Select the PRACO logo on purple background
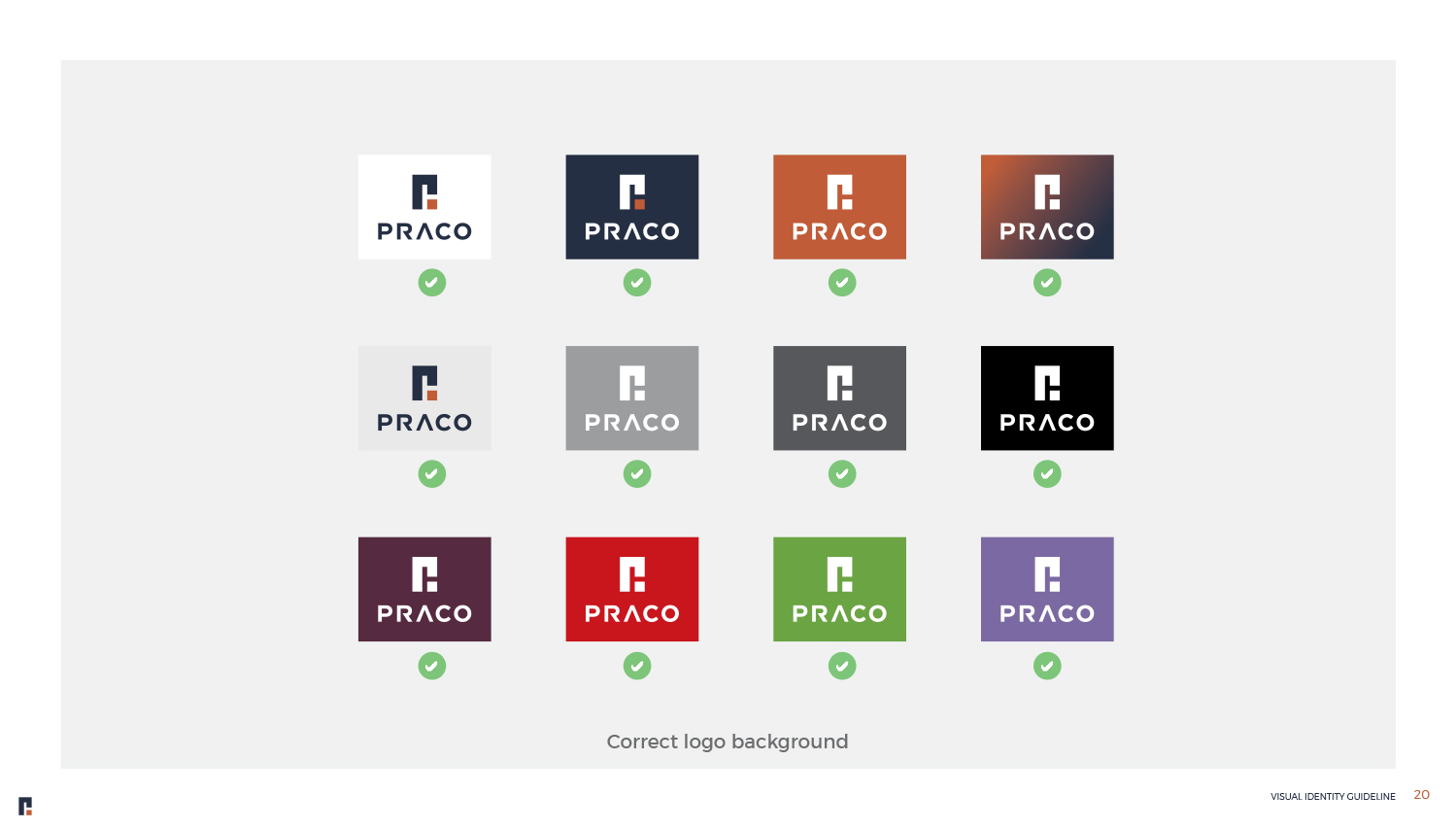 (x=1047, y=589)
